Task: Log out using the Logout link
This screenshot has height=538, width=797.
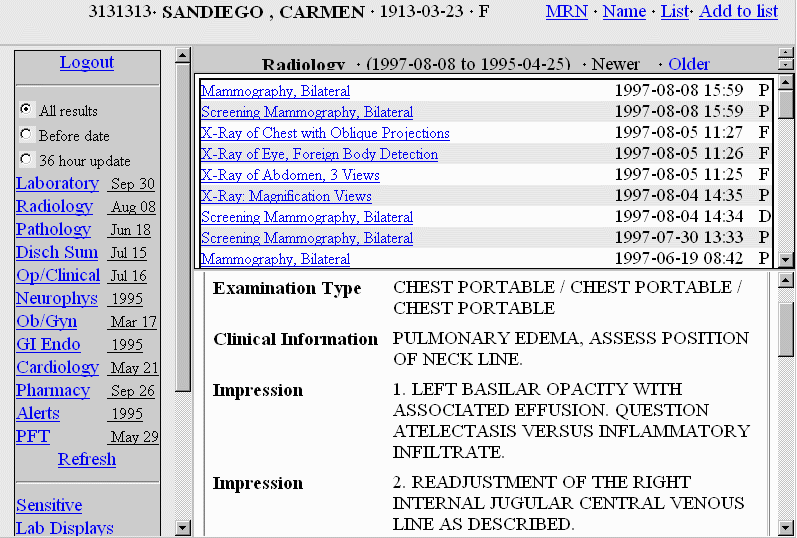Action: point(87,62)
